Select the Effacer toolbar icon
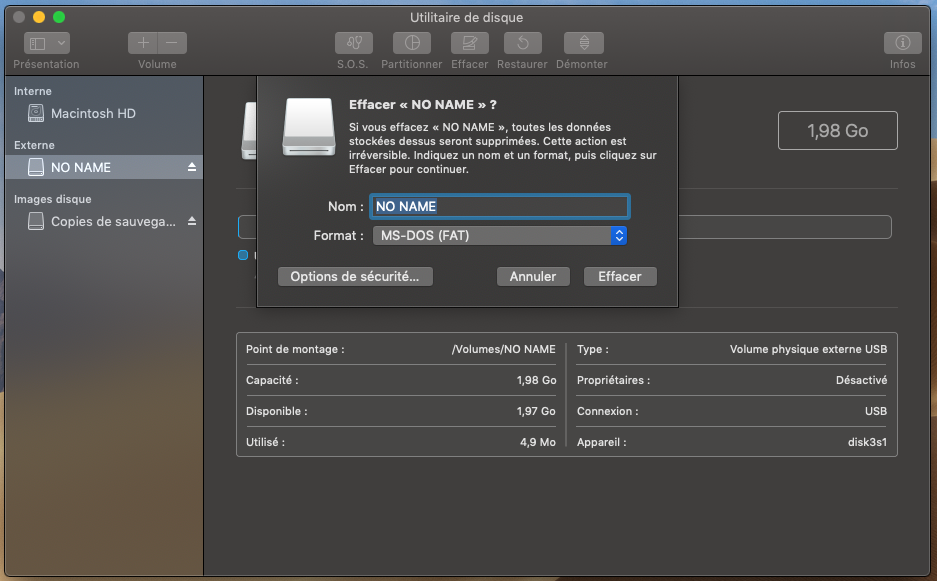This screenshot has width=937, height=581. point(470,43)
